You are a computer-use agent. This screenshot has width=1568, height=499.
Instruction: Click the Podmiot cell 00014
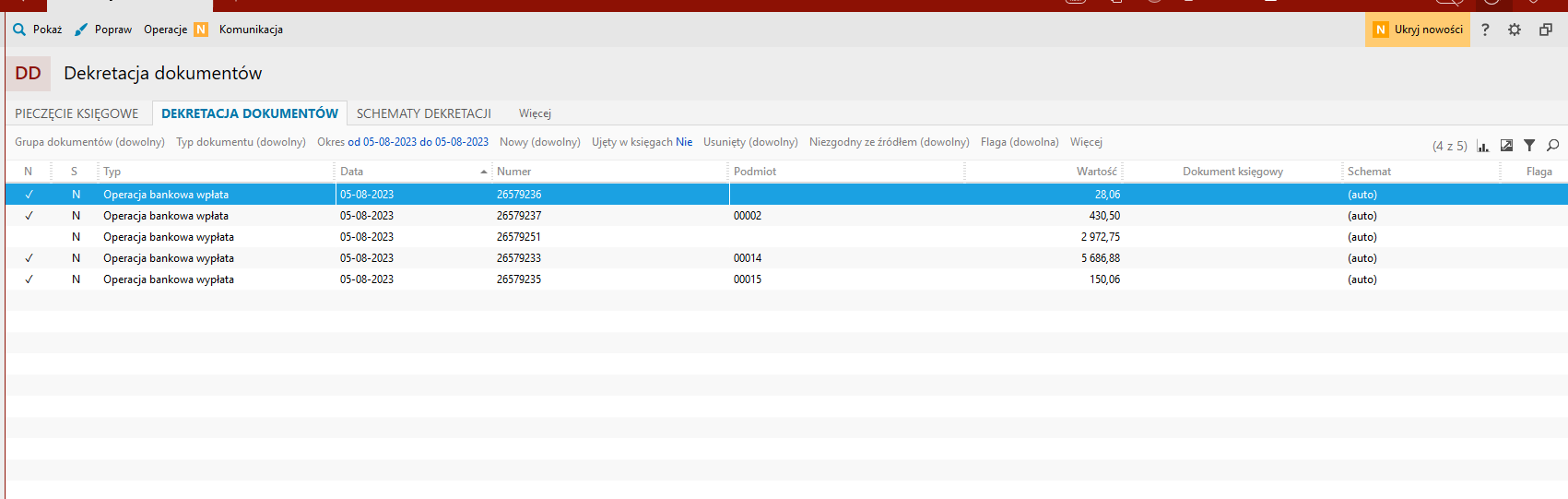point(748,258)
